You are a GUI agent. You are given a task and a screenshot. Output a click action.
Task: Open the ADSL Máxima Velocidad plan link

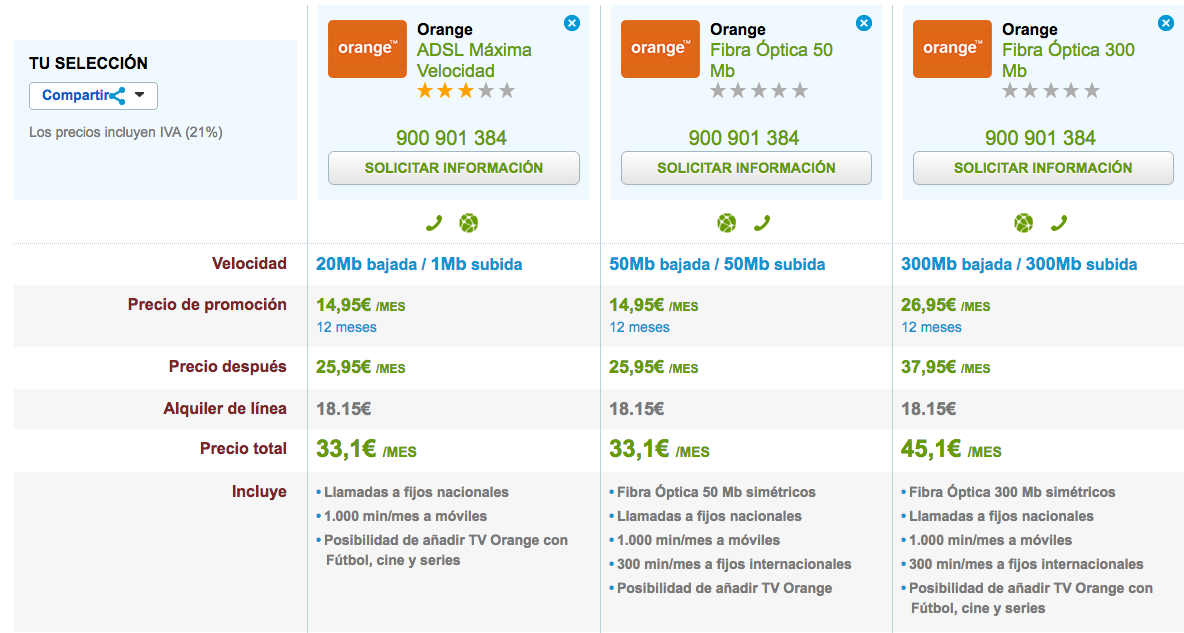click(x=474, y=60)
